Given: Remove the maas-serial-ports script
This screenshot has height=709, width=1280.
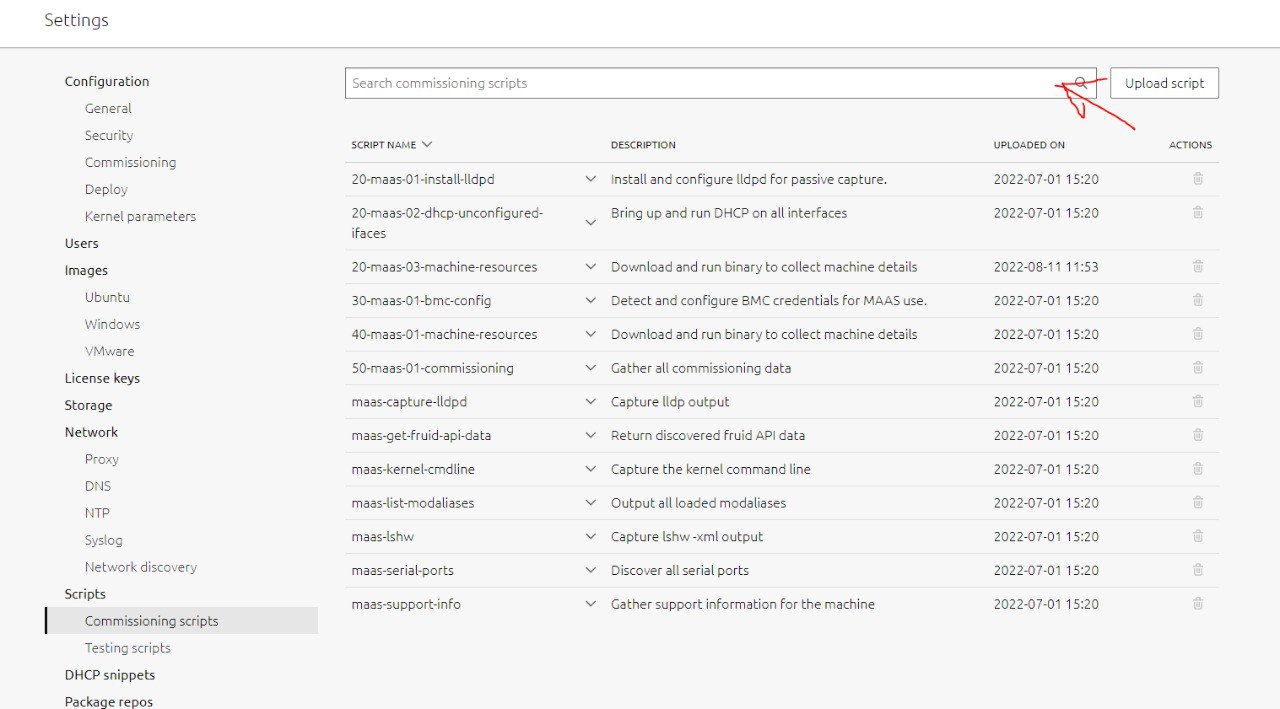Looking at the screenshot, I should point(1198,570).
